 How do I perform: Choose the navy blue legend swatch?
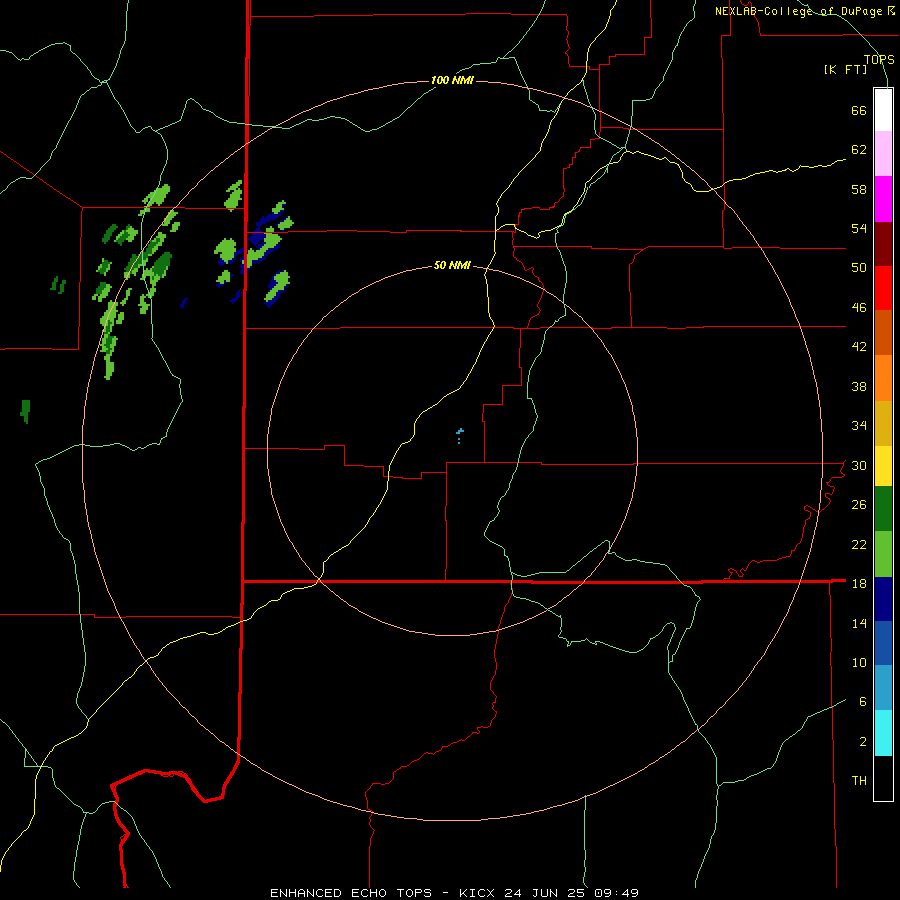(883, 599)
